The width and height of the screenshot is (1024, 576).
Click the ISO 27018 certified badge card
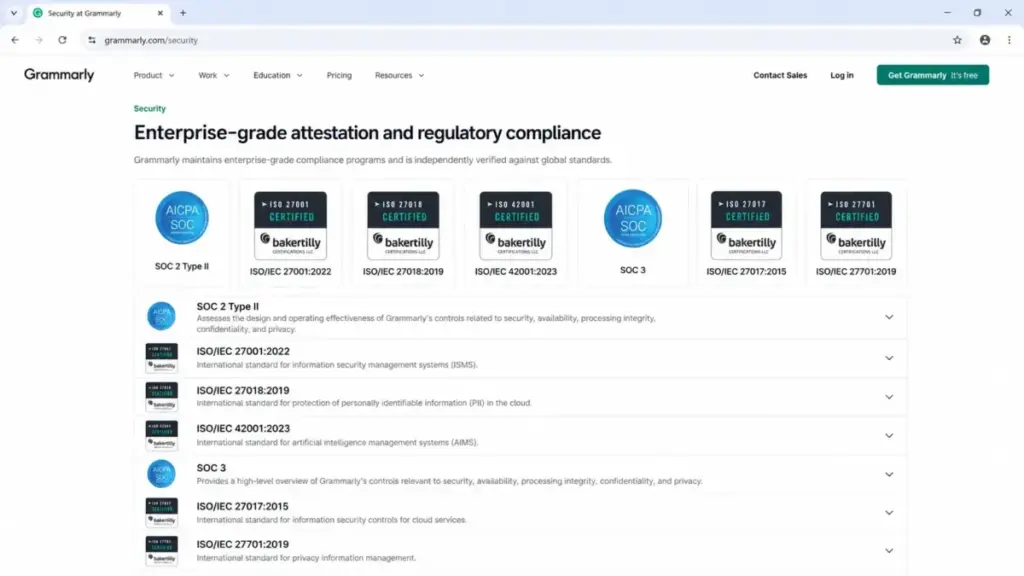tap(403, 232)
